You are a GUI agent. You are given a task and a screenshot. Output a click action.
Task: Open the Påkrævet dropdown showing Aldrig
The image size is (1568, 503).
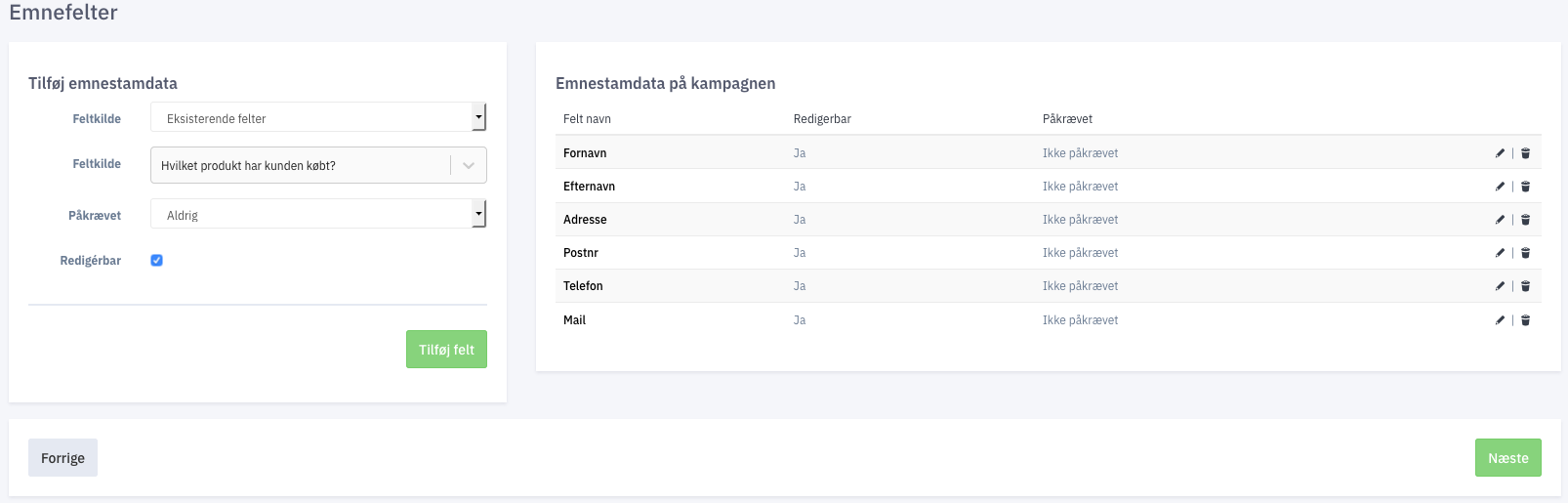point(318,214)
